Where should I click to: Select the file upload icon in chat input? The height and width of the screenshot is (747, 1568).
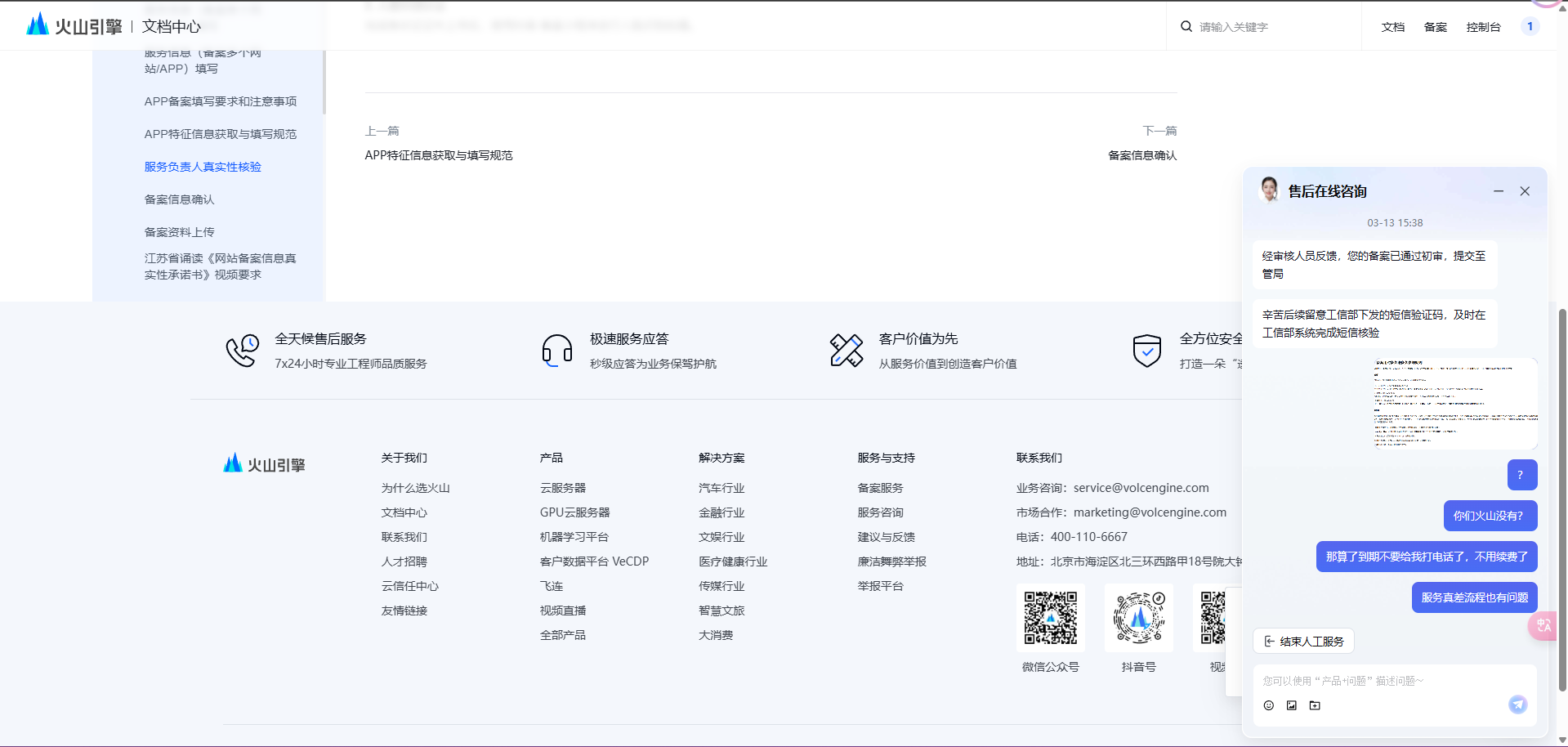[1315, 705]
